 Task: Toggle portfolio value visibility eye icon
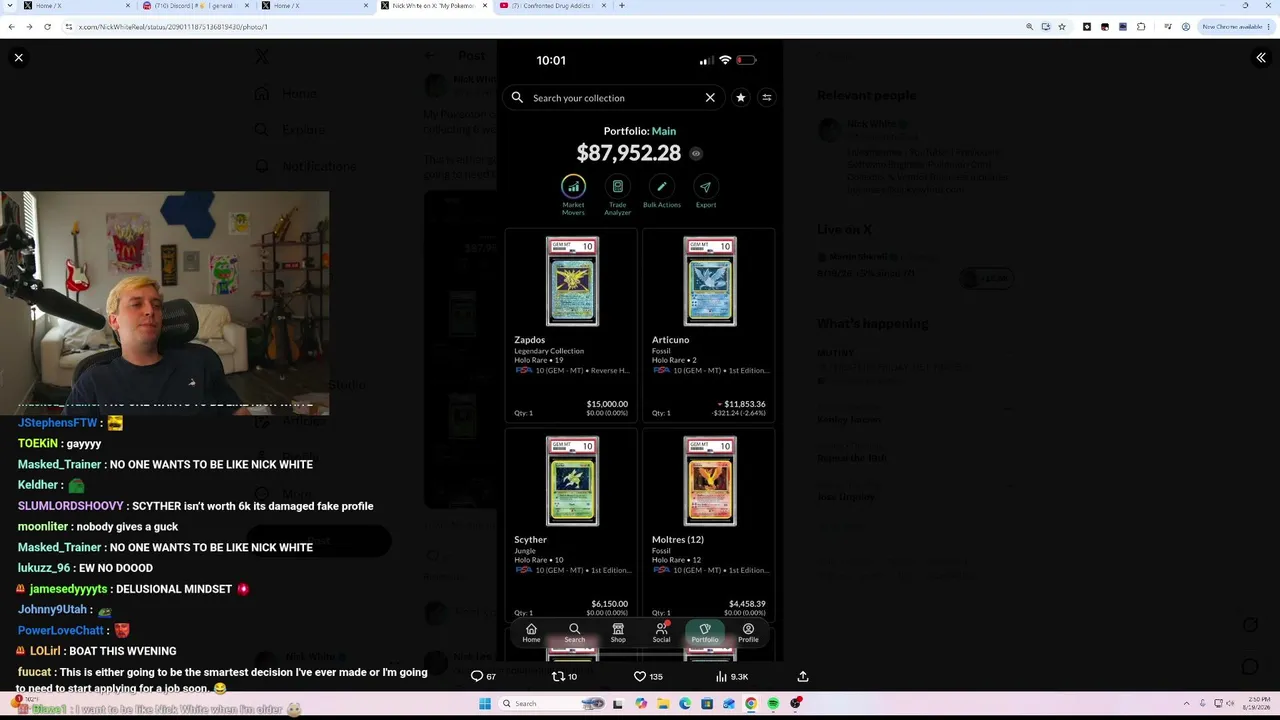[696, 154]
